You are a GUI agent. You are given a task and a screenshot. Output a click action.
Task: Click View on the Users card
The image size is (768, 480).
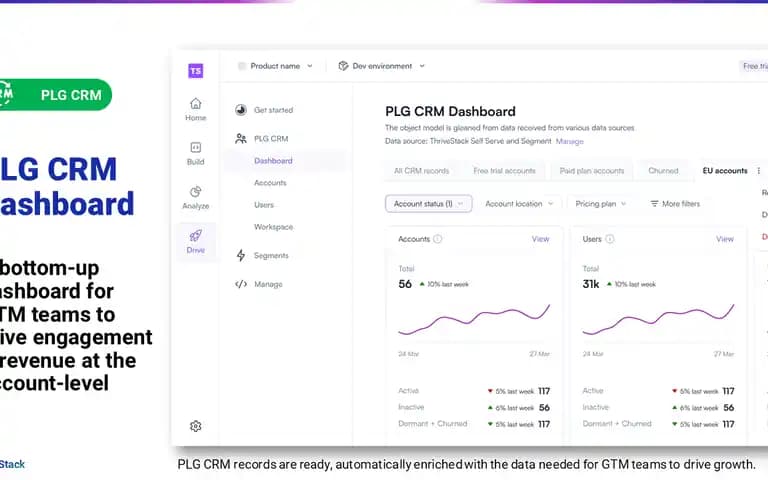pos(725,239)
